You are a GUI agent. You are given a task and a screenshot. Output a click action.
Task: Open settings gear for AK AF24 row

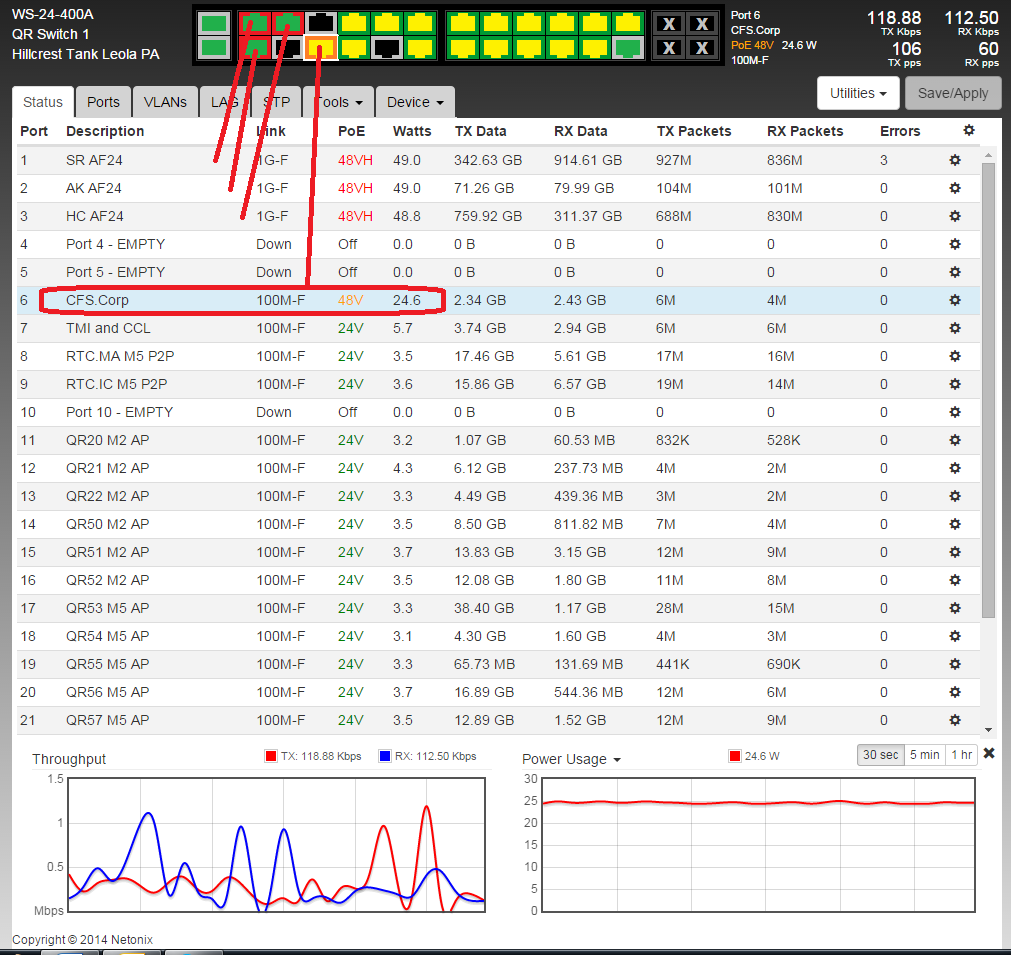point(955,188)
